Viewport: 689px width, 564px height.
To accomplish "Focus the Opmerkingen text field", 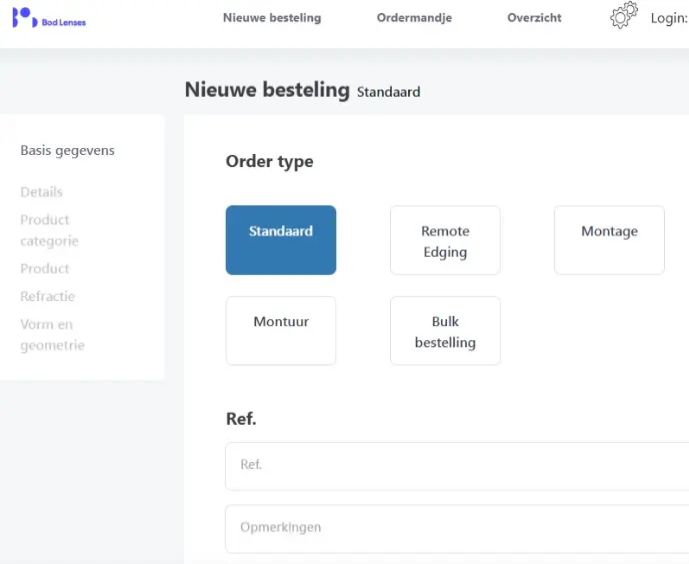I will tap(457, 528).
